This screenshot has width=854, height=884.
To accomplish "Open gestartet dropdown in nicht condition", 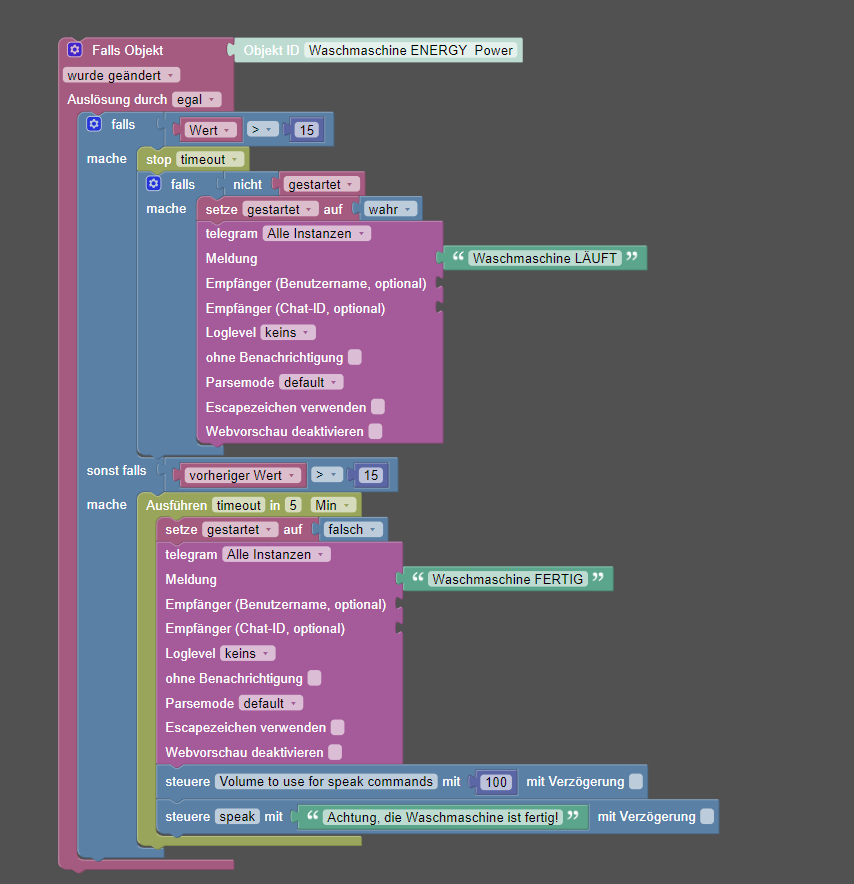I will tap(321, 184).
